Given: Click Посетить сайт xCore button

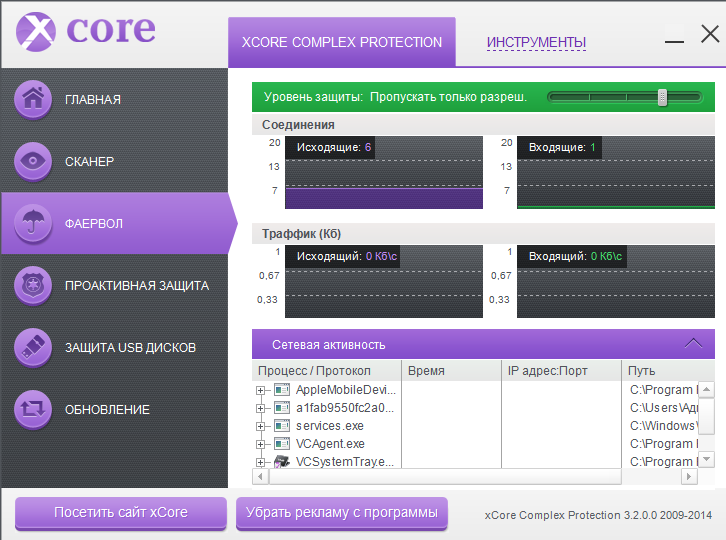Looking at the screenshot, I should 120,513.
